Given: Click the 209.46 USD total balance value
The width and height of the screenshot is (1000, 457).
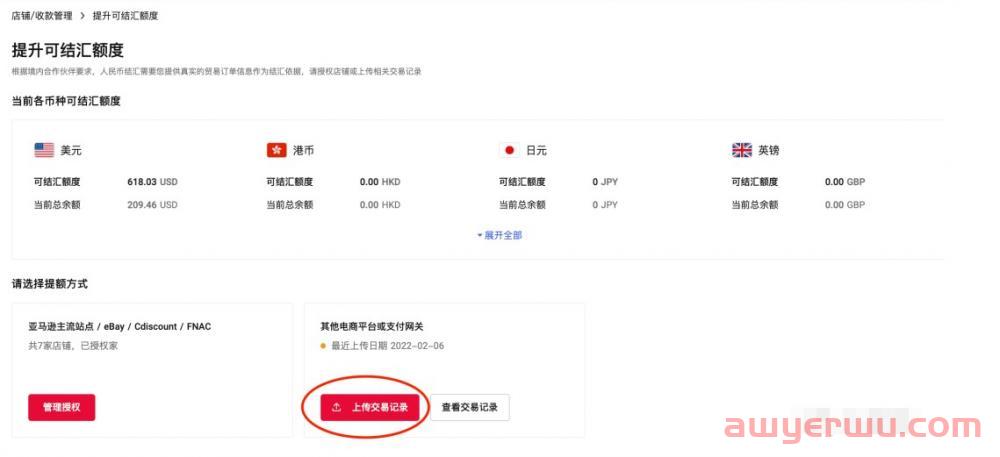Looking at the screenshot, I should (x=152, y=205).
